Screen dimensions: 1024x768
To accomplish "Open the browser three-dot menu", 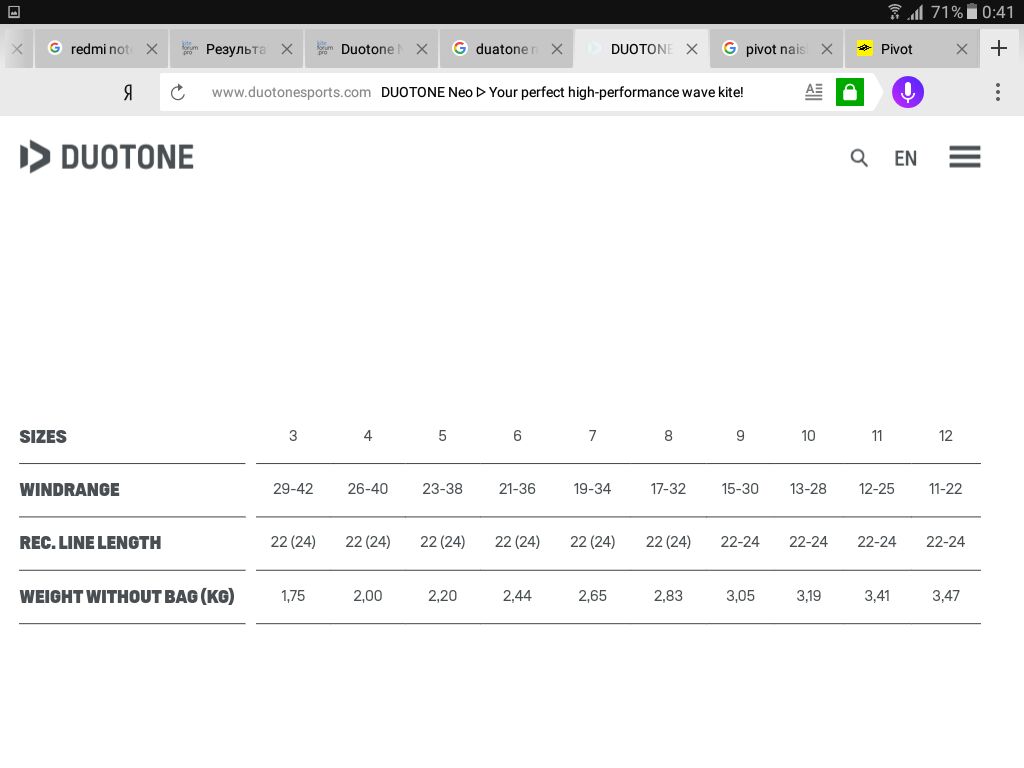I will click(x=998, y=92).
